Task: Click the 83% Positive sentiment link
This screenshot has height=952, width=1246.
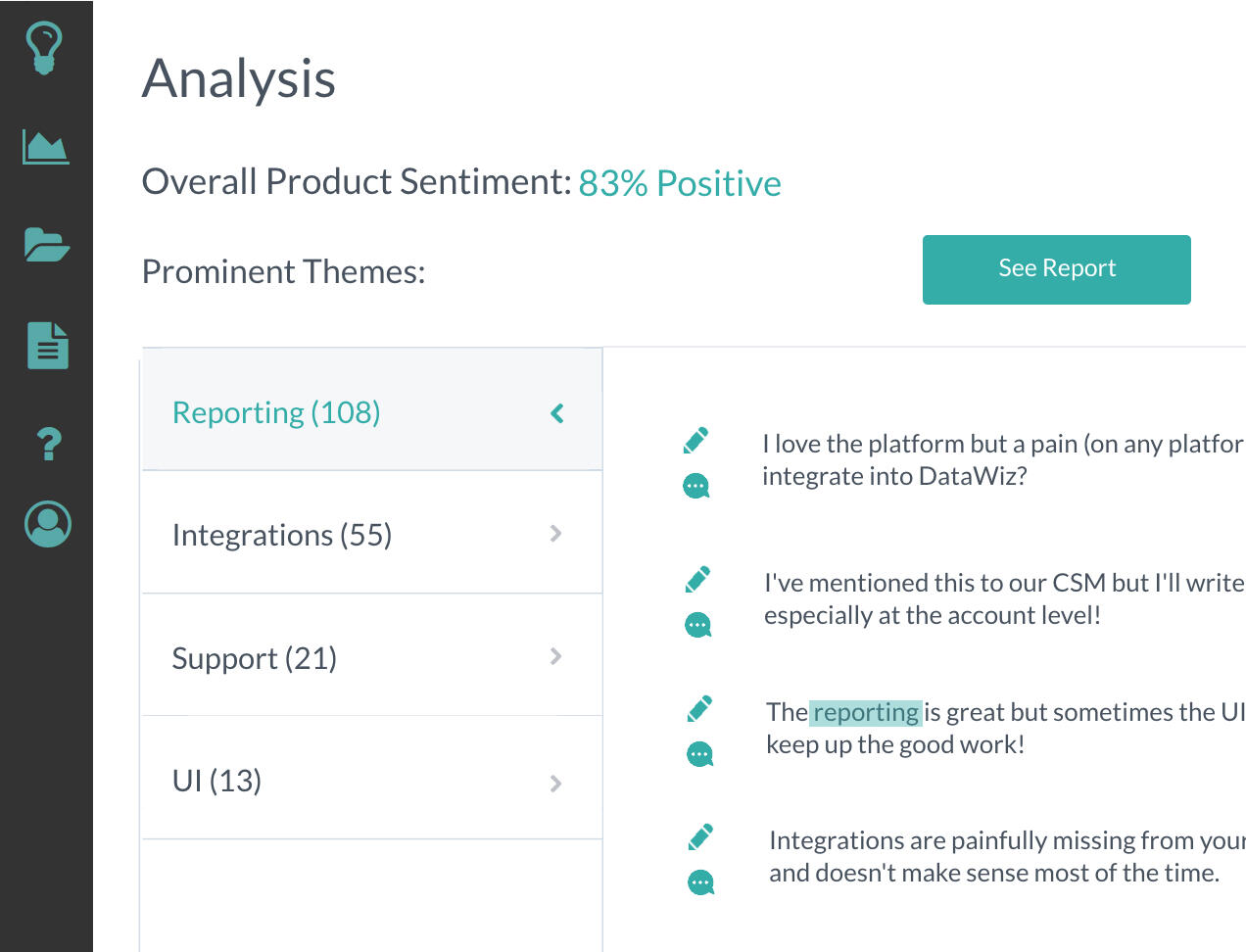Action: (x=680, y=183)
